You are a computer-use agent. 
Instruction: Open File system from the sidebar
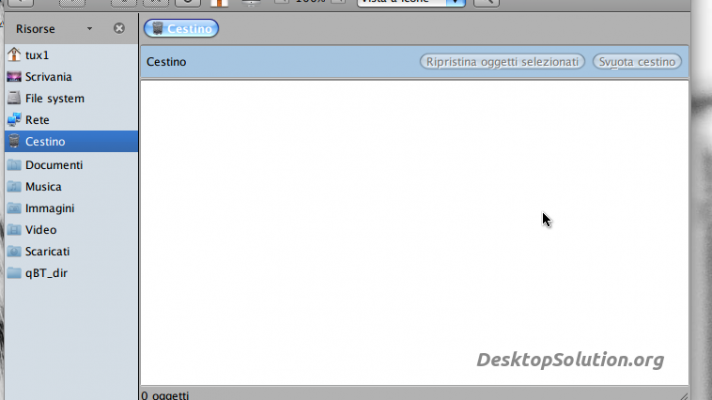(x=71, y=98)
